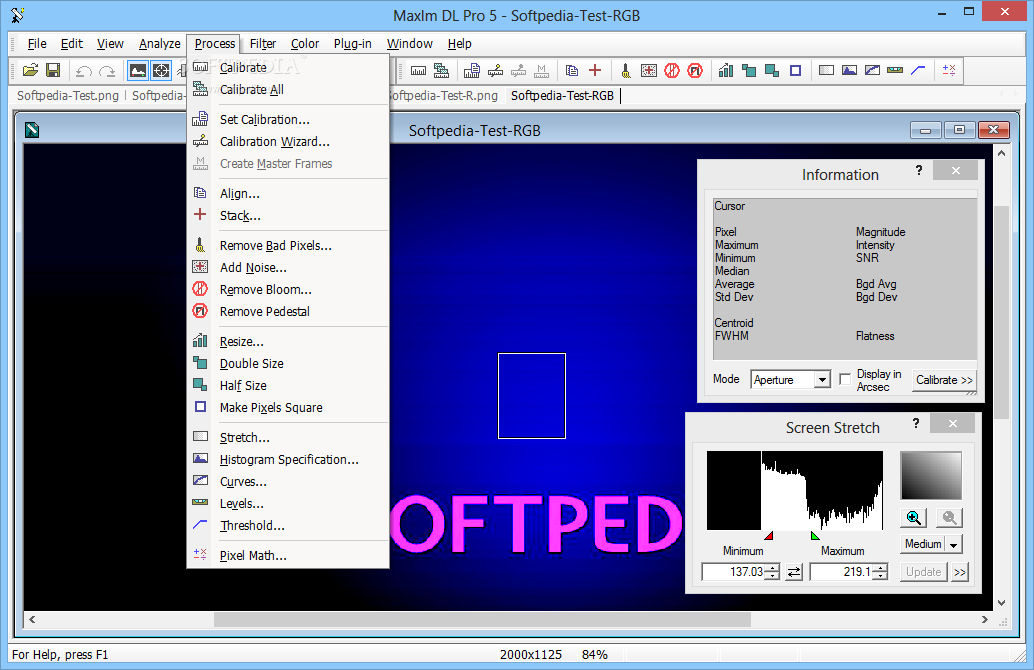1034x670 pixels.
Task: Enable the Display in Arcsec checkbox
Action: (845, 379)
